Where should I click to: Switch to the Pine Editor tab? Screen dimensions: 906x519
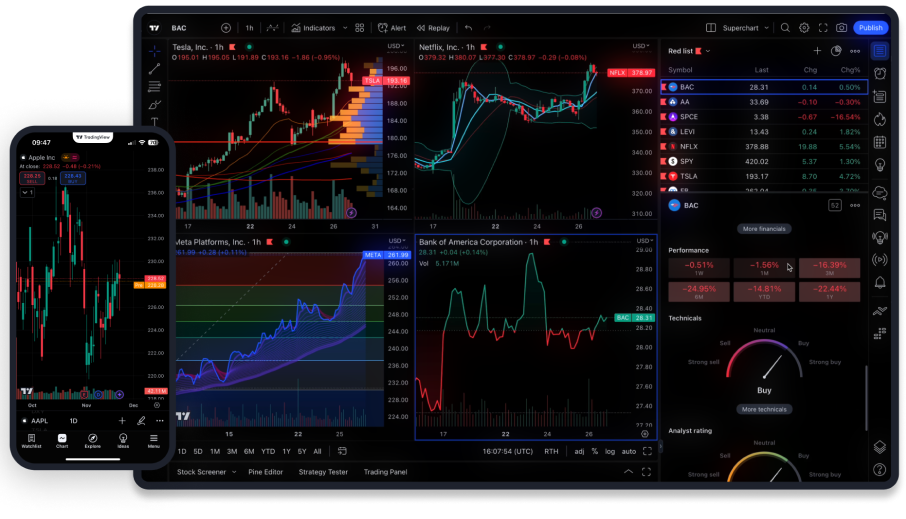268,471
